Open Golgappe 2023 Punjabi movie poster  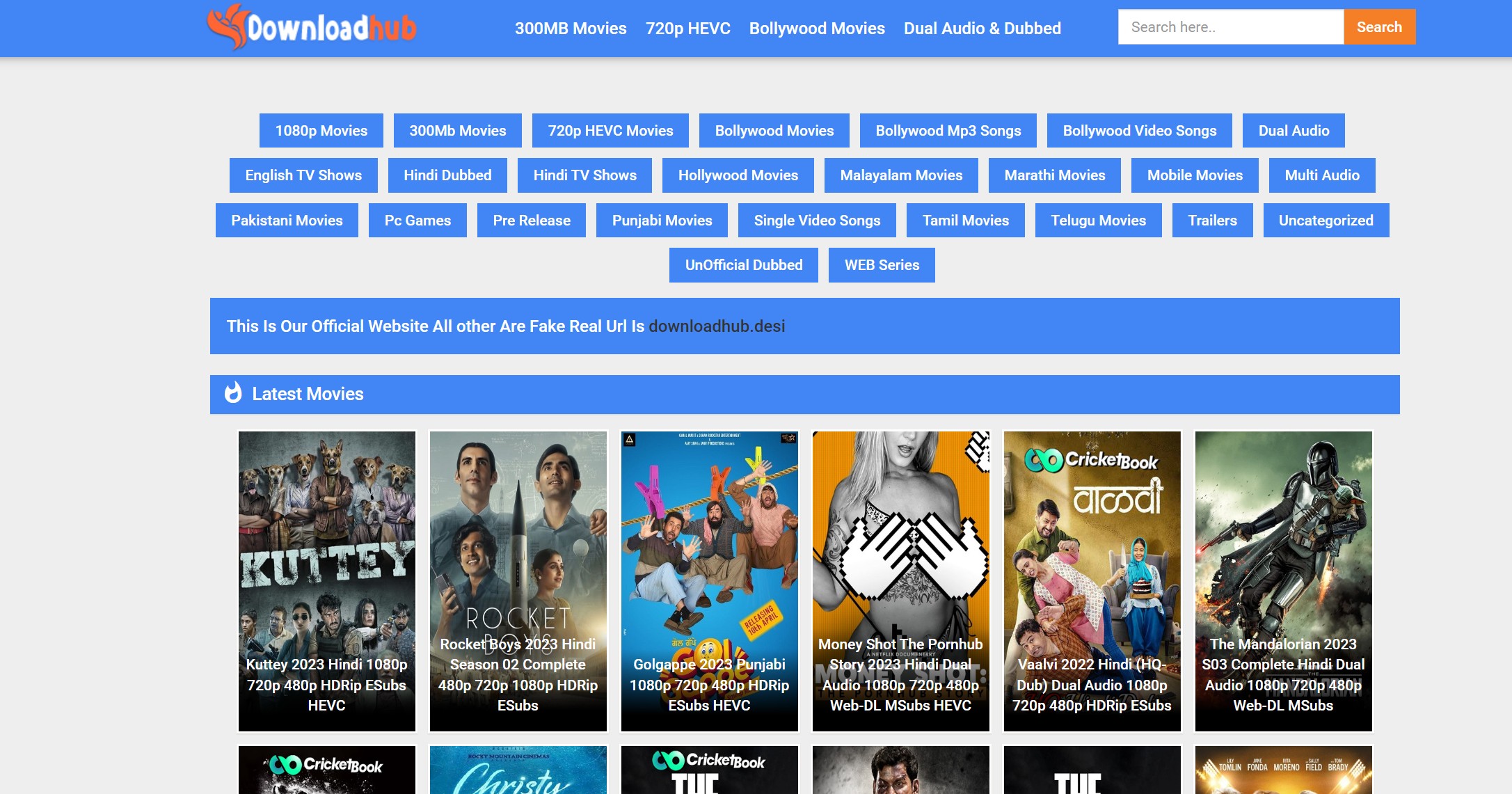tap(710, 581)
